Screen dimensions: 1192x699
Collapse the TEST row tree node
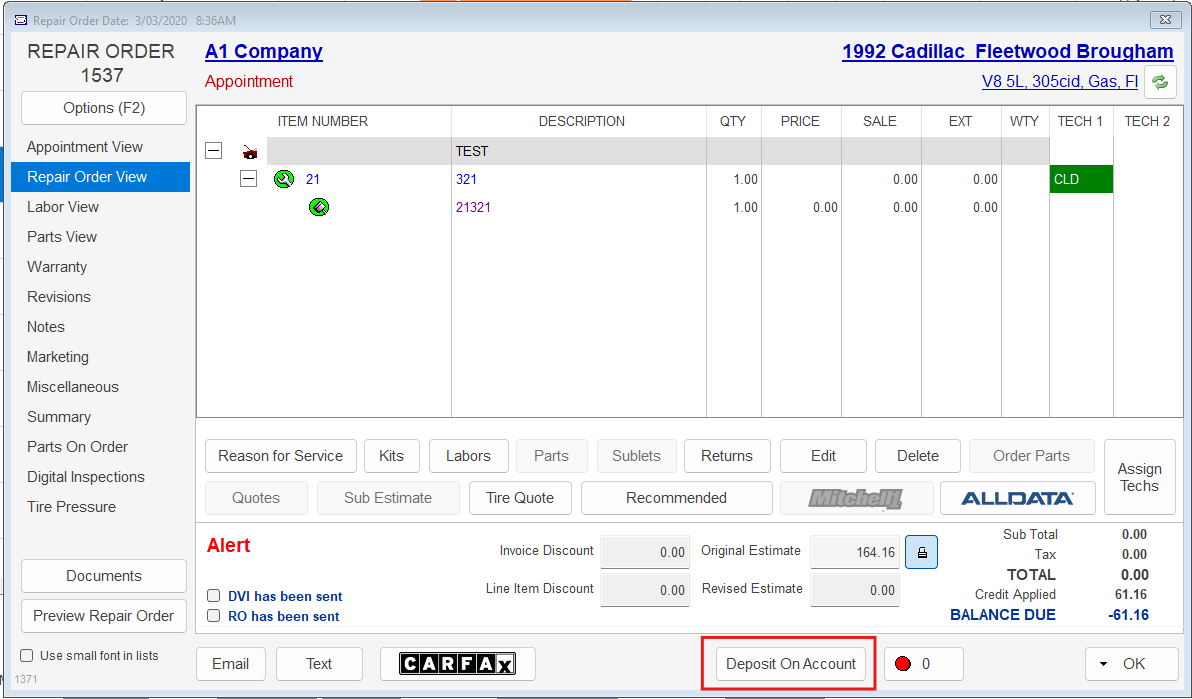(x=213, y=151)
